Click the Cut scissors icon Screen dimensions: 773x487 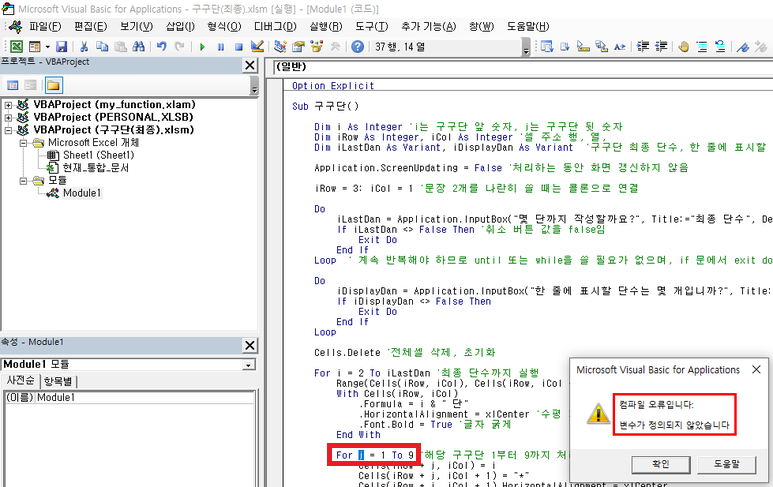(84, 47)
